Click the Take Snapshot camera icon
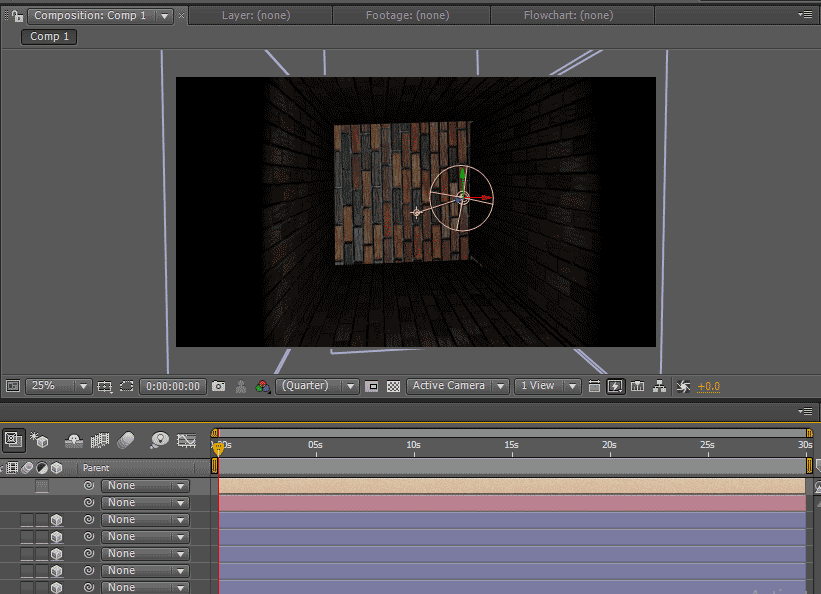Image resolution: width=821 pixels, height=594 pixels. 218,386
